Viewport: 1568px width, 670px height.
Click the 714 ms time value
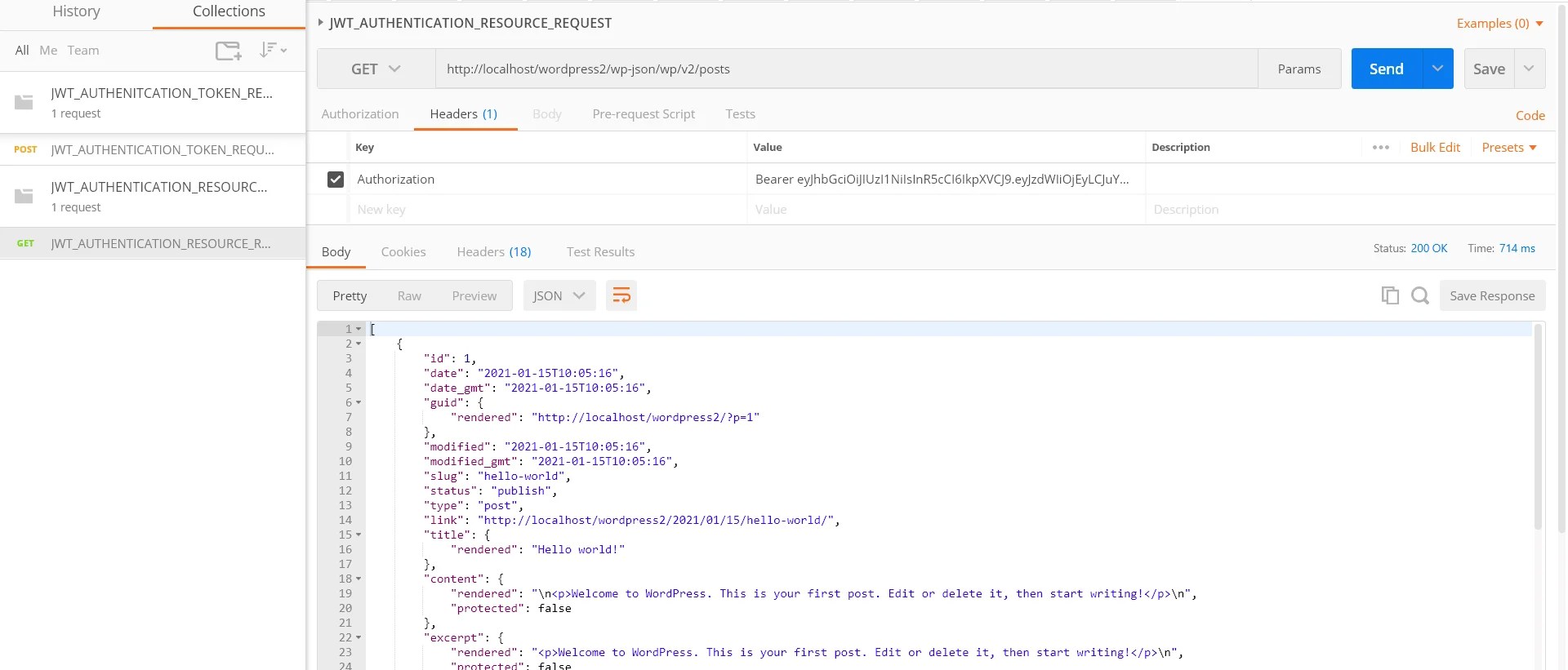tap(1517, 248)
